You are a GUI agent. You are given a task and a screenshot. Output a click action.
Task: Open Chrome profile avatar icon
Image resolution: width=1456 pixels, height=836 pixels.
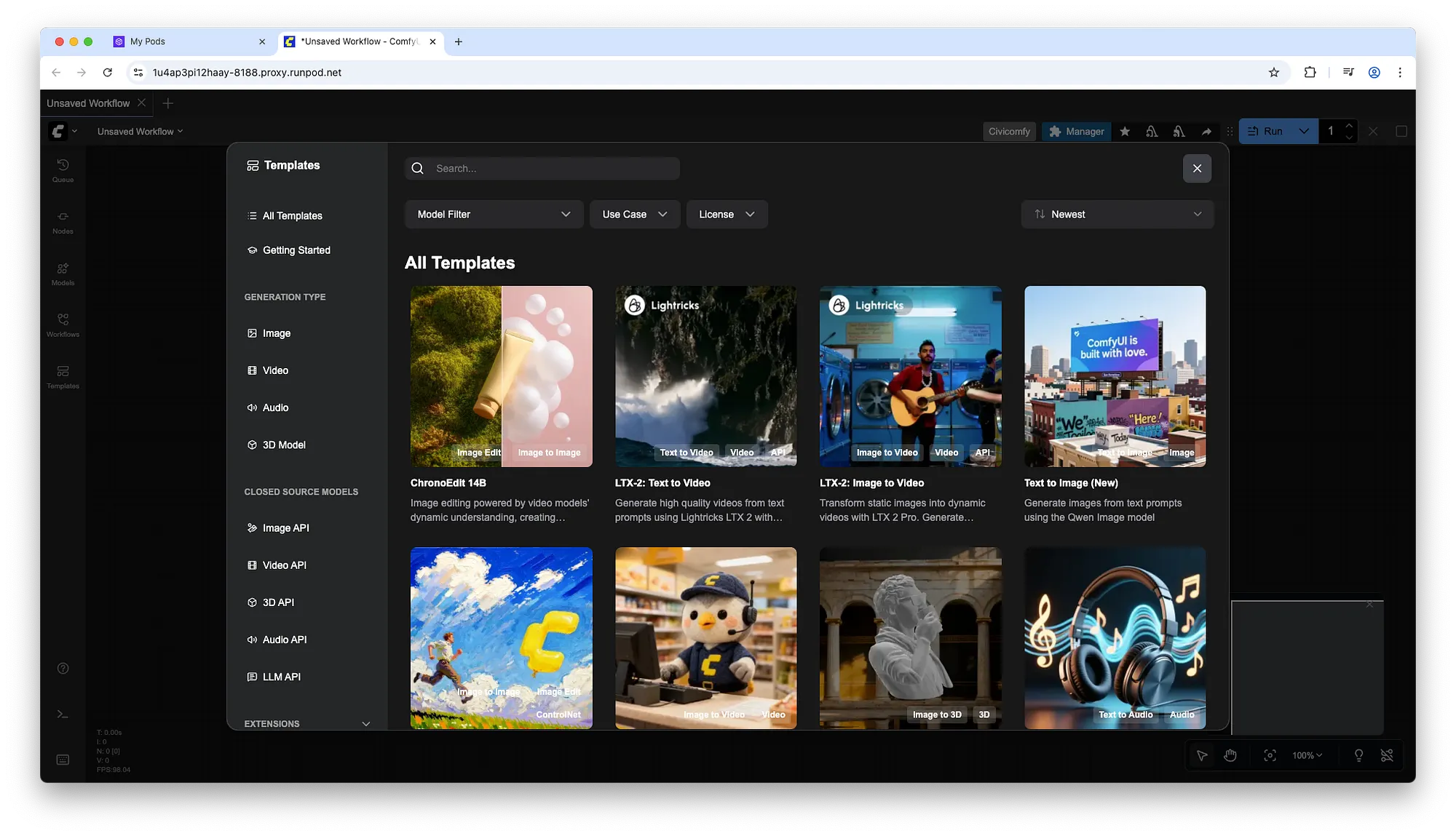tap(1374, 72)
